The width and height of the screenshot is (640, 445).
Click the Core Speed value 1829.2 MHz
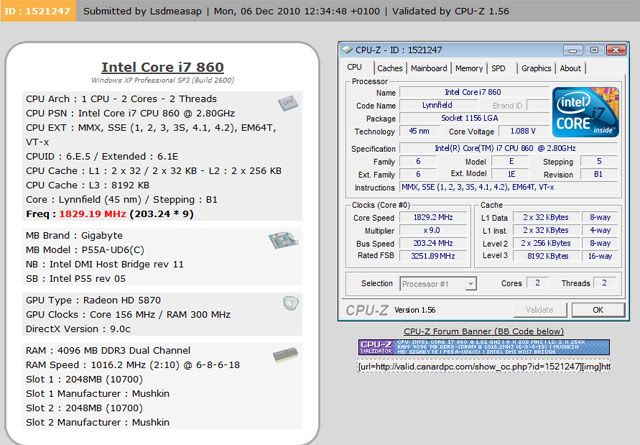tap(433, 217)
